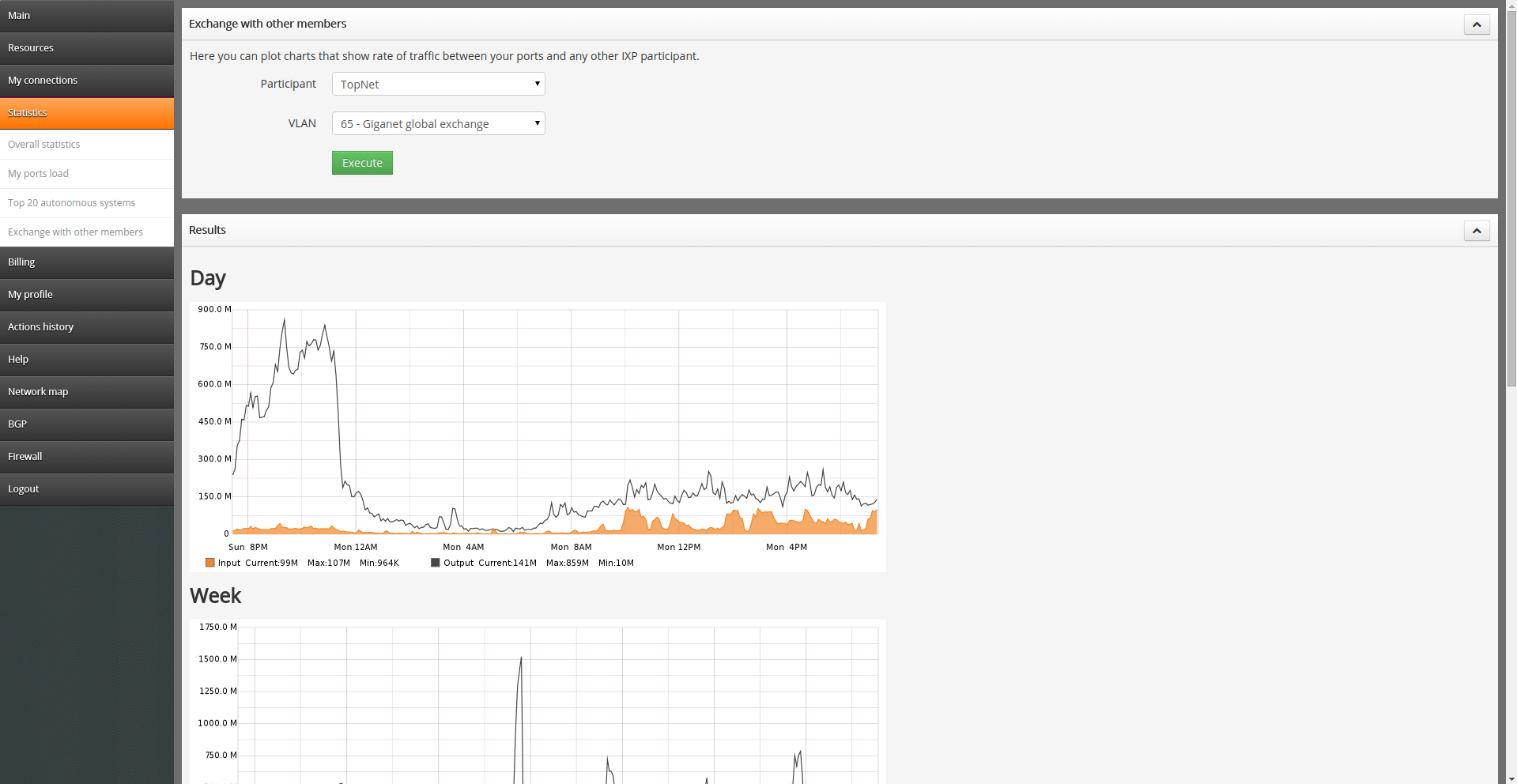Open Exchange with other members page
The image size is (1517, 784).
(87, 232)
